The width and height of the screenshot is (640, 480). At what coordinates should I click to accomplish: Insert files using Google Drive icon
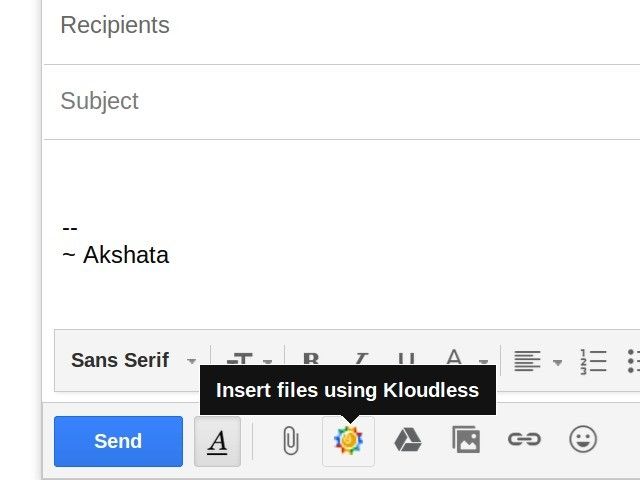(x=407, y=440)
